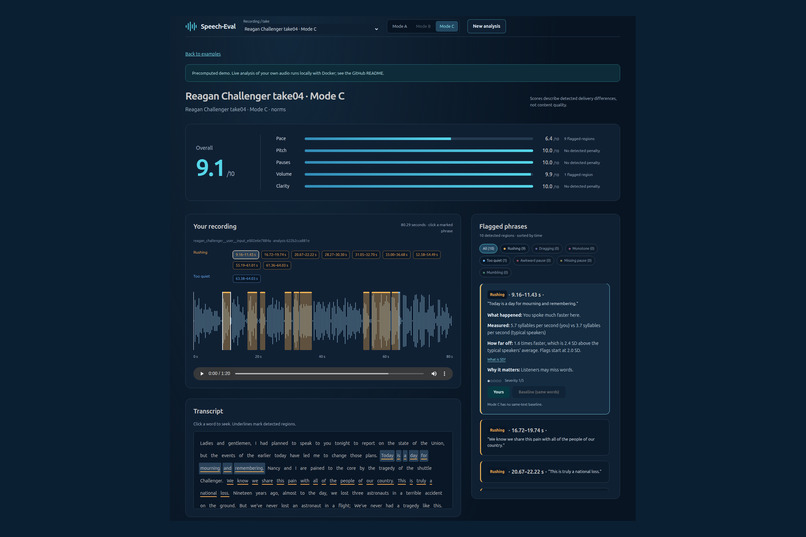This screenshot has height=537, width=806.
Task: Open the audio player three-dot options menu
Action: coord(445,374)
